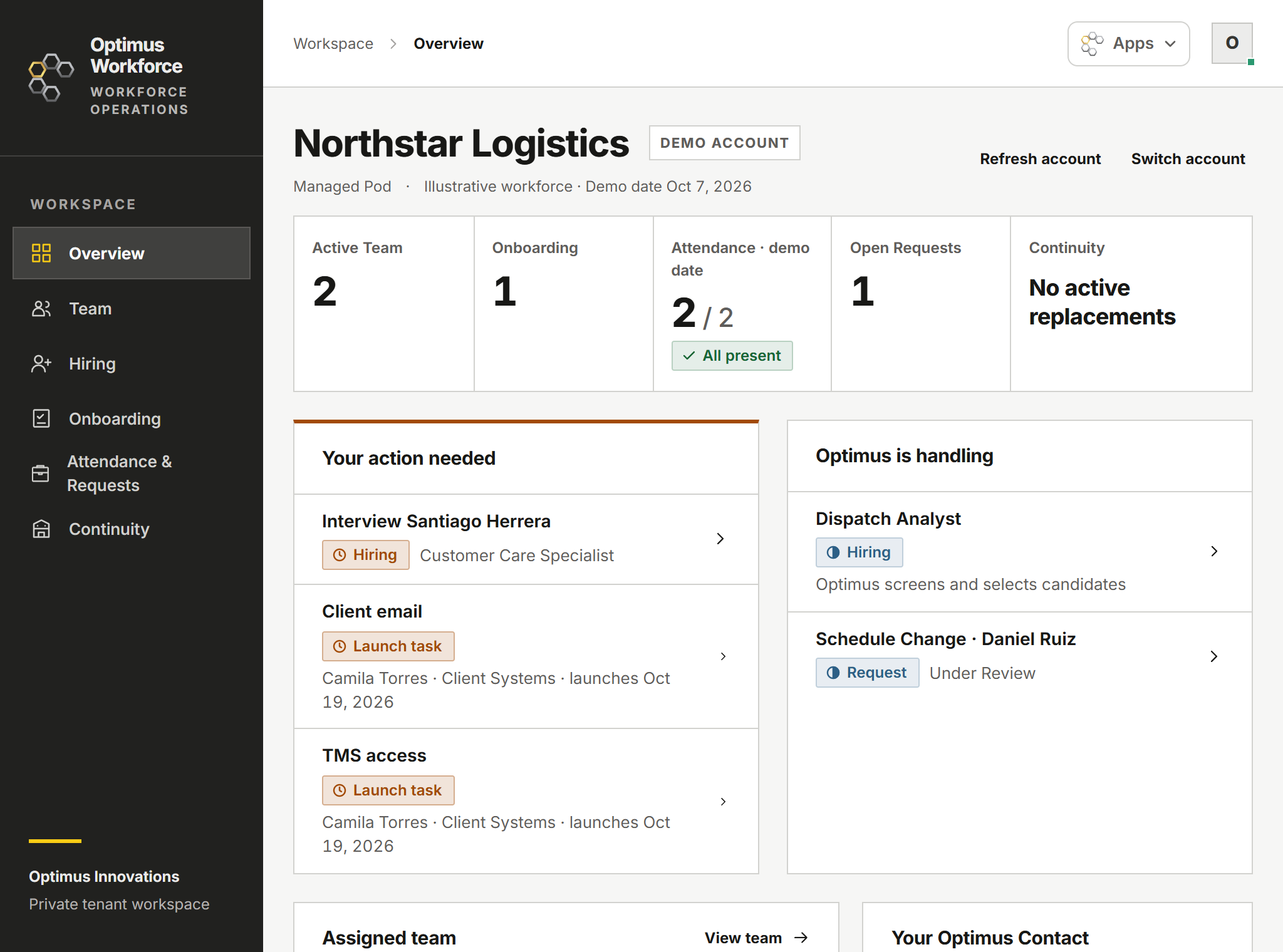The width and height of the screenshot is (1283, 952).
Task: Click the Workspace breadcrumb link
Action: click(x=333, y=44)
